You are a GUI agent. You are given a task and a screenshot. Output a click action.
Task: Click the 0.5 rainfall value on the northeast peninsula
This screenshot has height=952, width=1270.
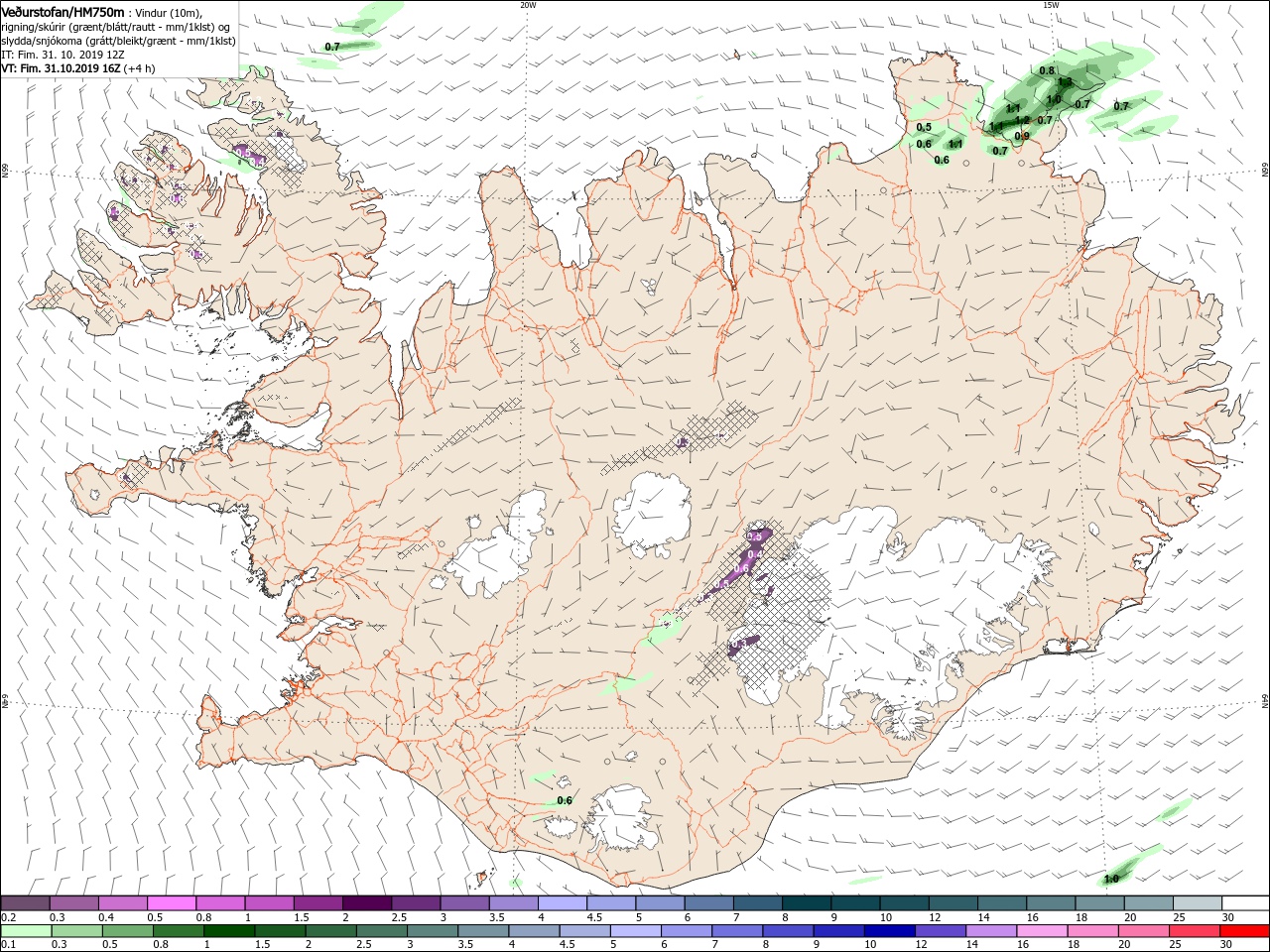924,127
